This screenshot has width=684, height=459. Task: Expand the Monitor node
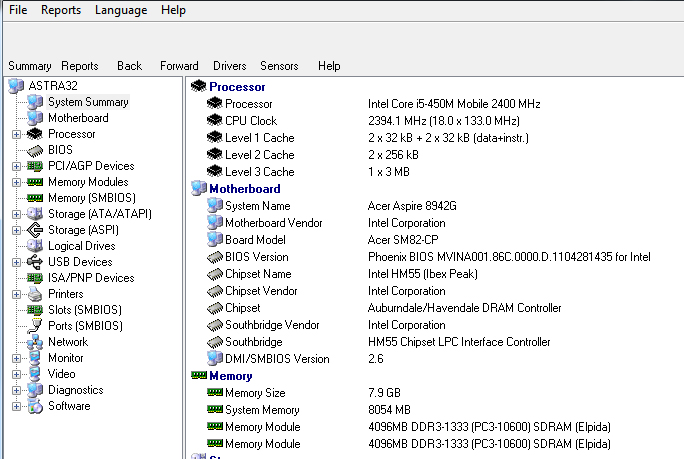click(16, 359)
